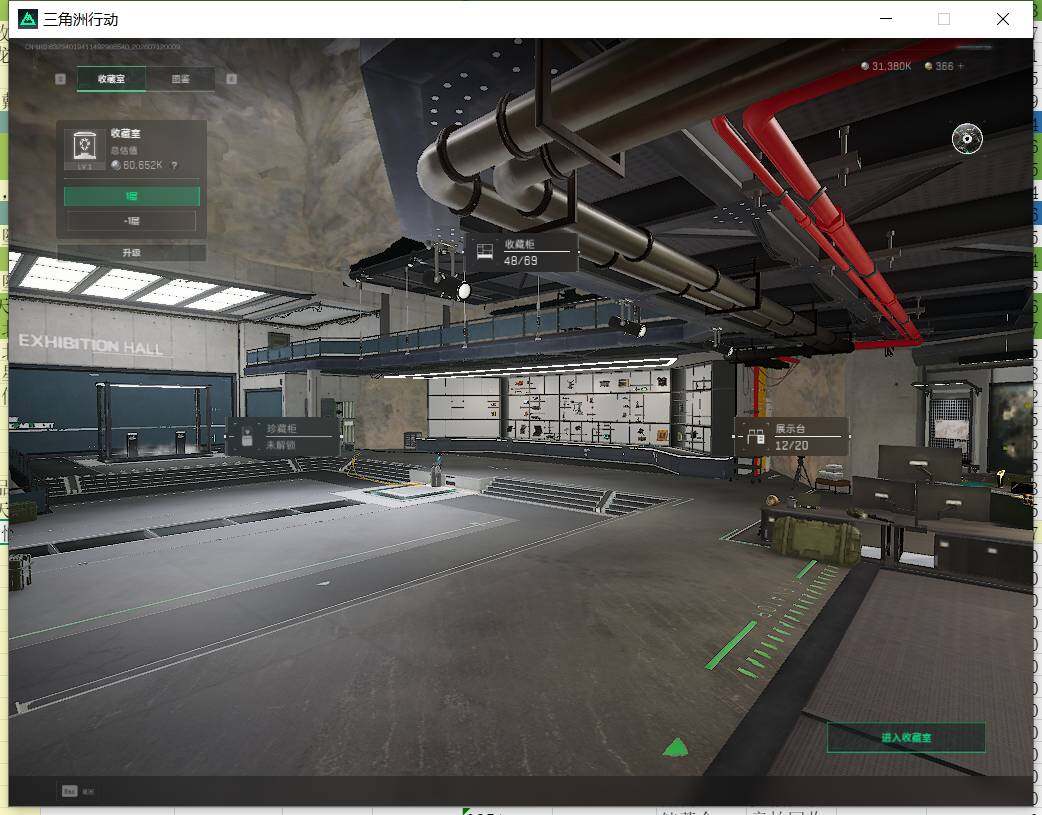
Task: Open the 展示台 12/20 display stand marker
Action: (x=791, y=437)
